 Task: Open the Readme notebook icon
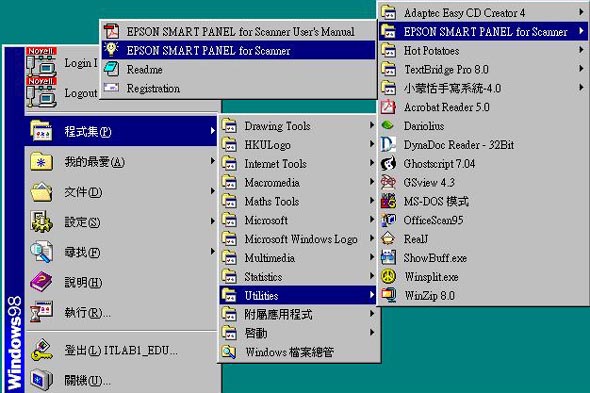tap(111, 69)
